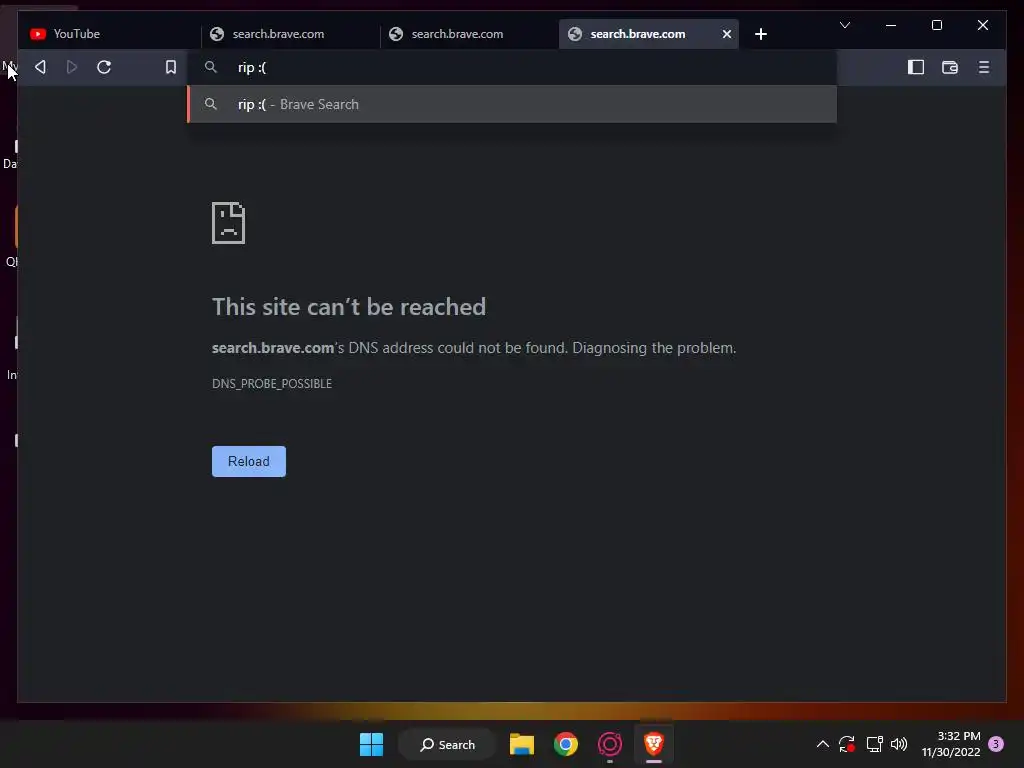The width and height of the screenshot is (1024, 768).
Task: Click the sync status tray icon
Action: point(847,744)
